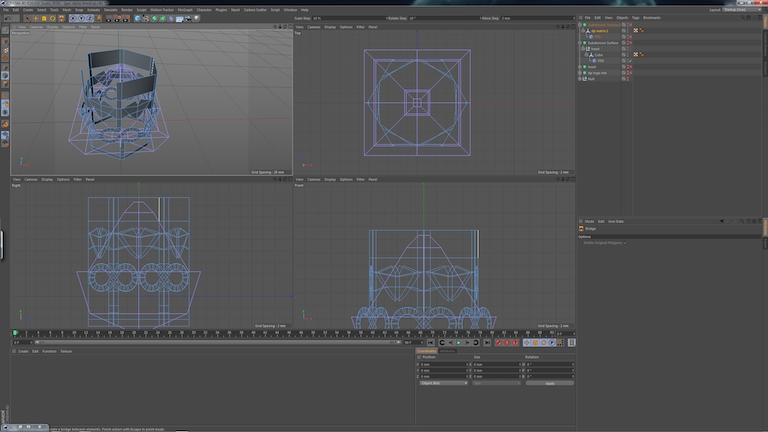Open Attribute Manager Mode menu
The width and height of the screenshot is (768, 432).
pos(589,221)
